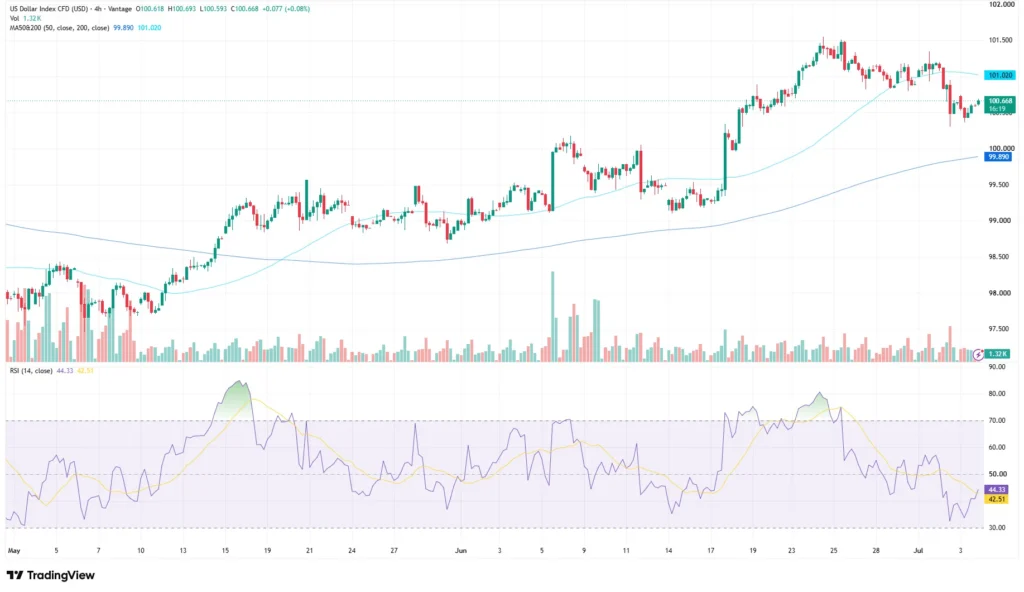Click the date 28 on the time axis

876,551
